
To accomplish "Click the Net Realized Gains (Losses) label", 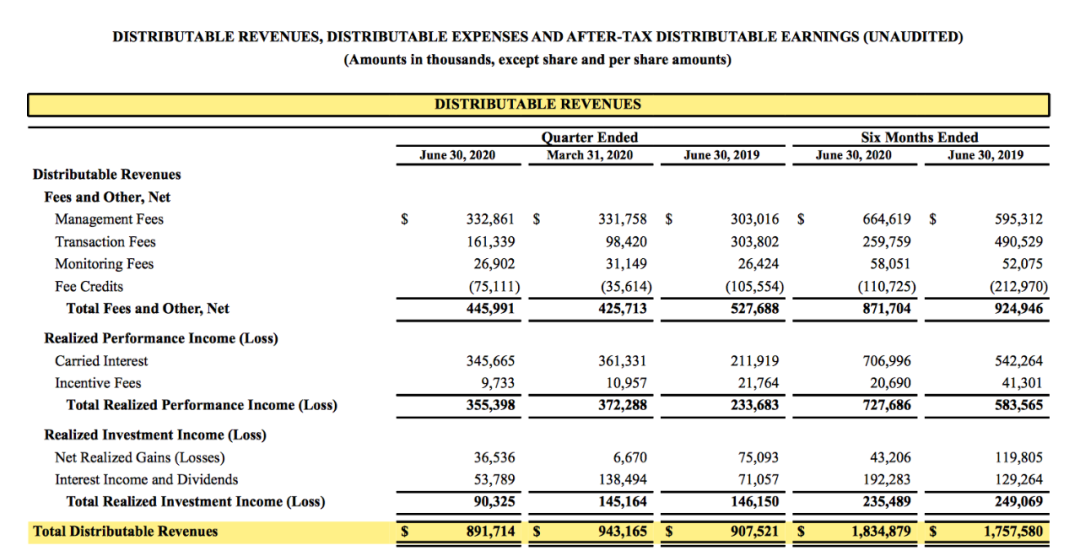I will [x=140, y=457].
